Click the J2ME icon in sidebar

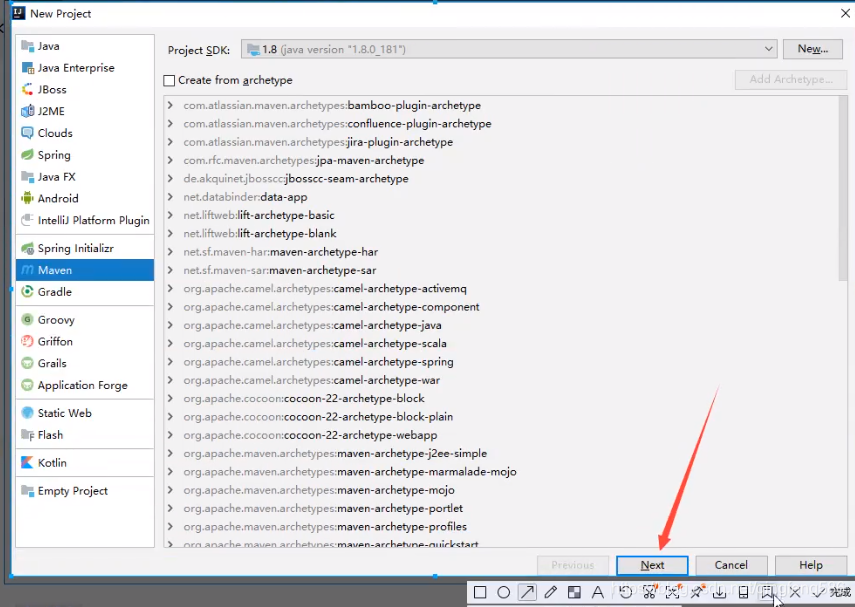click(x=27, y=111)
